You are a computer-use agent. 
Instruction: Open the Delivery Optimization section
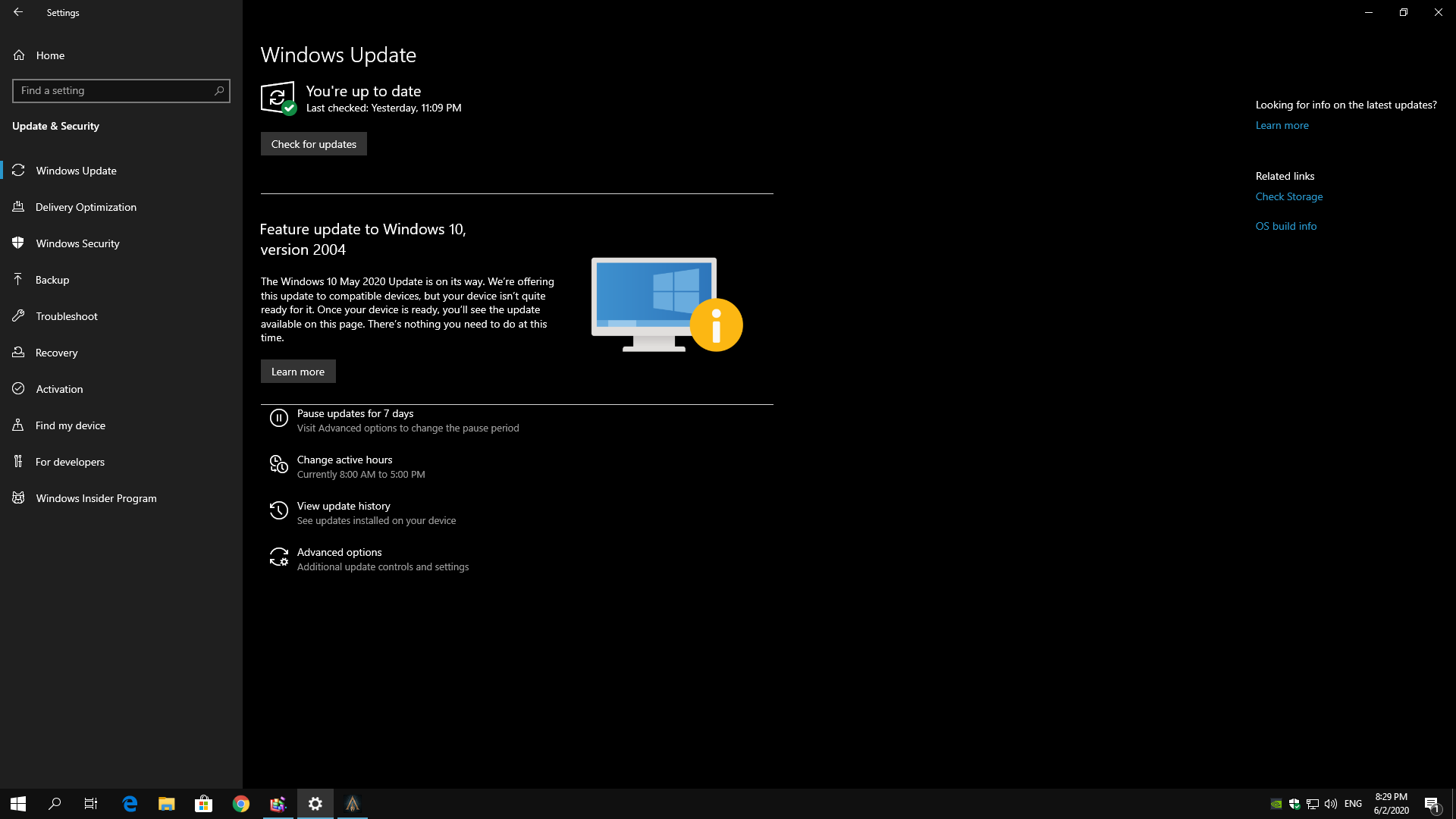(x=86, y=207)
